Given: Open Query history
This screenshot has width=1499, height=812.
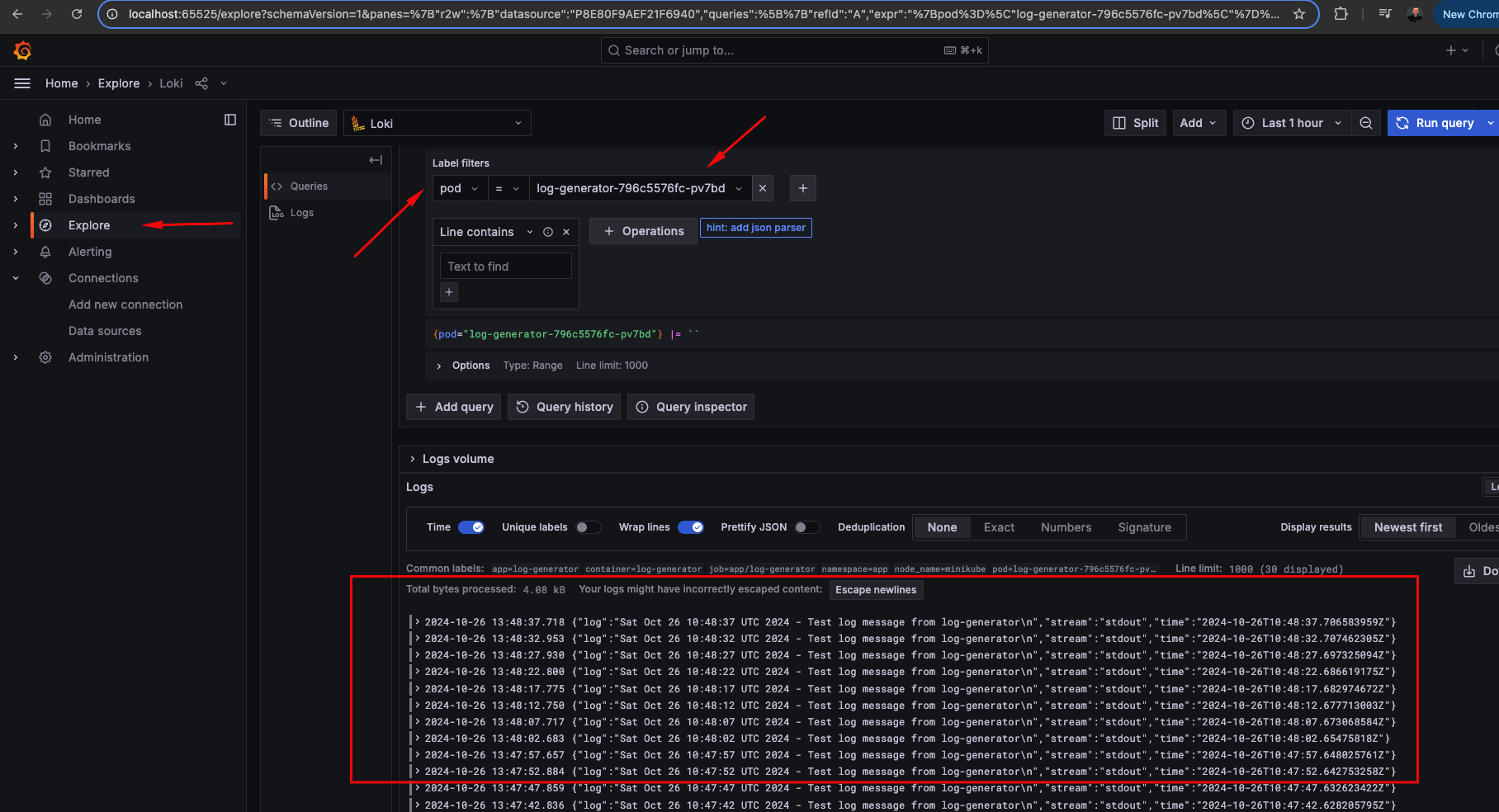Looking at the screenshot, I should [x=564, y=407].
